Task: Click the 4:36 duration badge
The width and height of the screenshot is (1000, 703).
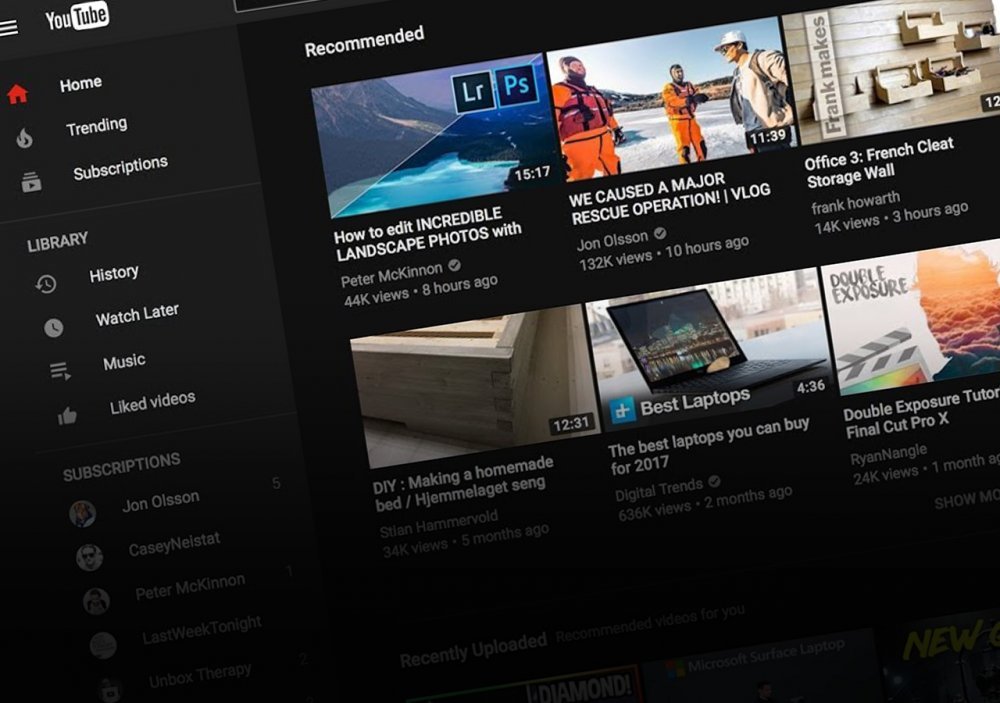Action: pyautogui.click(x=811, y=387)
